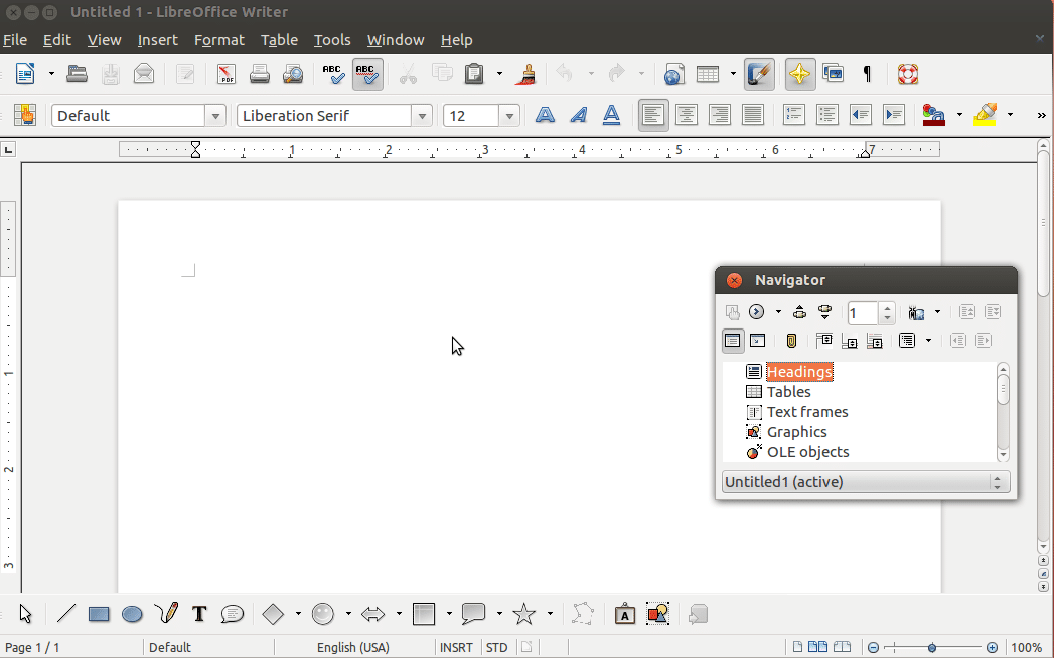Select the Freeform Line pencil tool

(166, 613)
